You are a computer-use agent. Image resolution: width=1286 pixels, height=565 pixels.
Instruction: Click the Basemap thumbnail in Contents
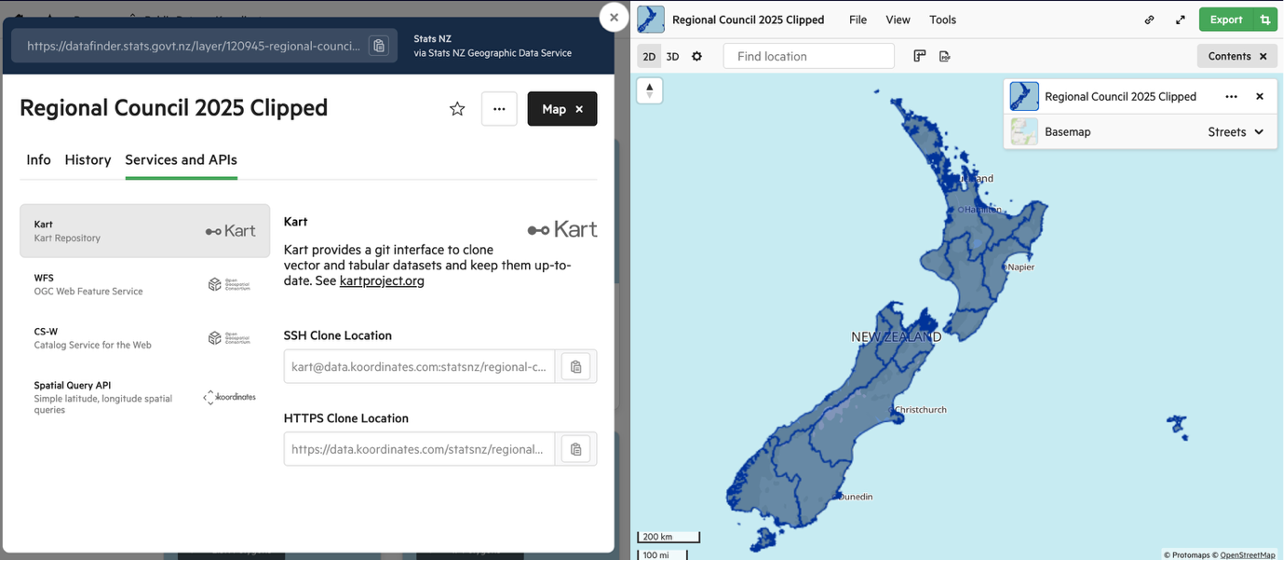click(x=1024, y=132)
